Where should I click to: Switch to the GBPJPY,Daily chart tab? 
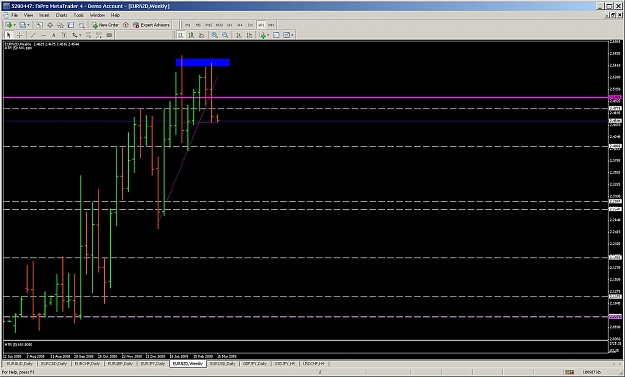click(255, 364)
